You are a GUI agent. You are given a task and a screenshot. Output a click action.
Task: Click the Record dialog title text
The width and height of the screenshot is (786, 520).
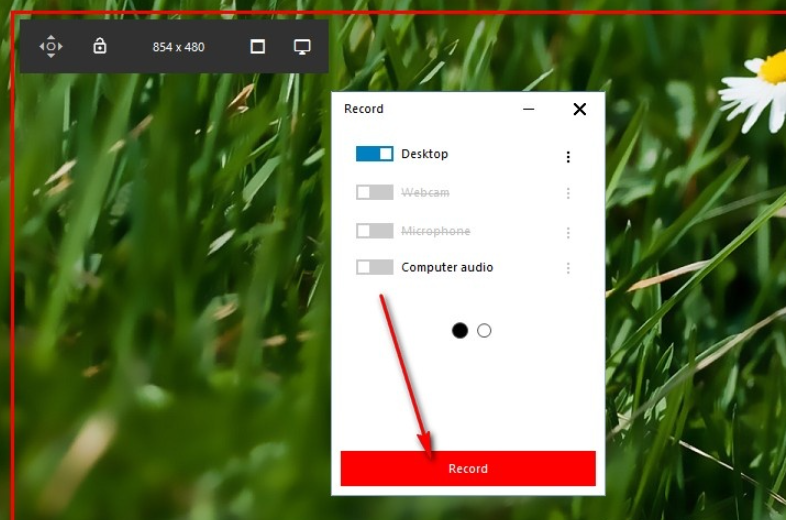(x=364, y=109)
